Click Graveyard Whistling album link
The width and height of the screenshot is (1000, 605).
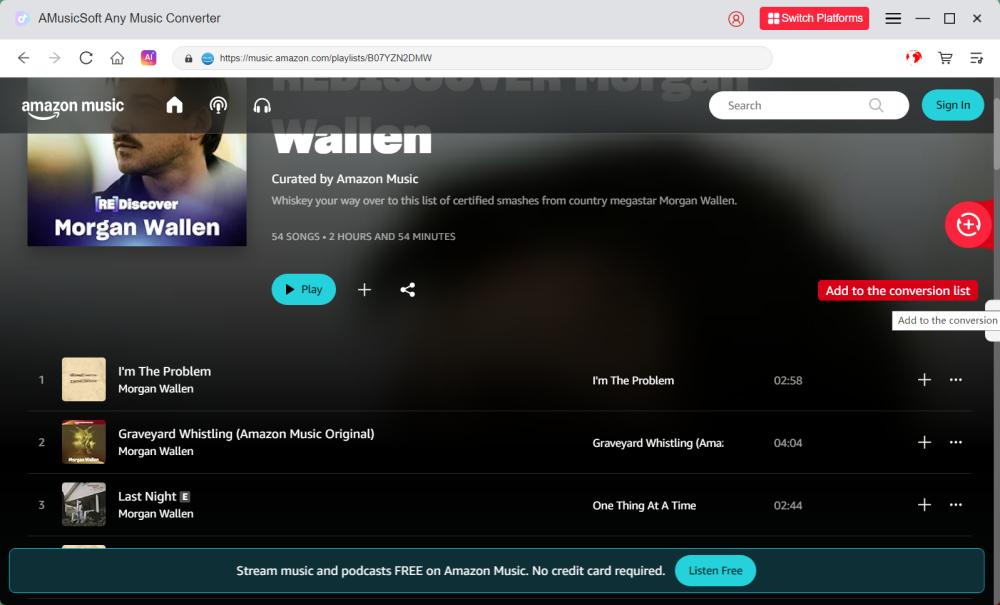tap(658, 443)
